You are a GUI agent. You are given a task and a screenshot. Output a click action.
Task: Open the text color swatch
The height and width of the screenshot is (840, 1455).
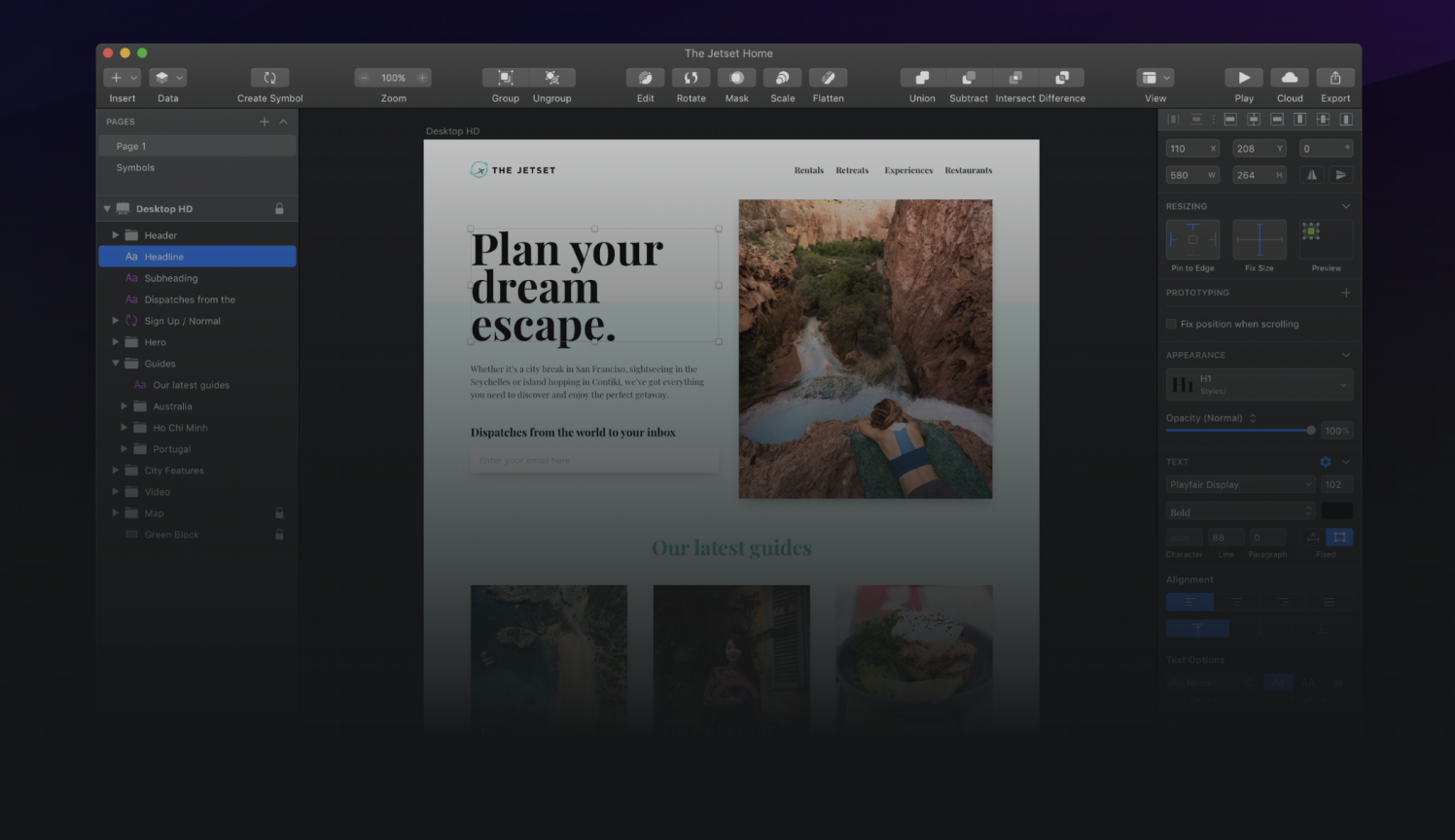pos(1336,511)
